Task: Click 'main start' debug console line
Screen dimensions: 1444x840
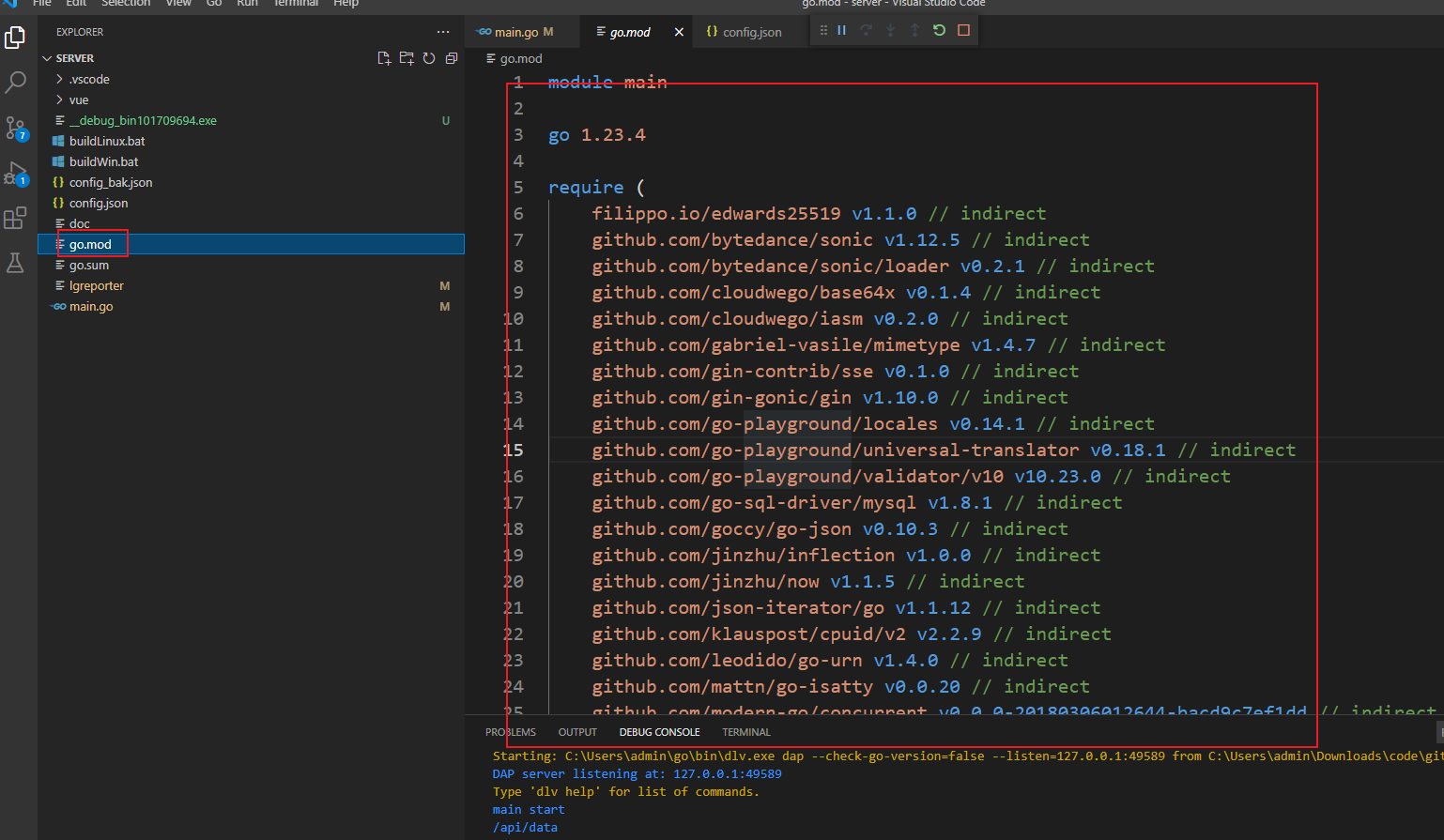Action: [x=529, y=810]
